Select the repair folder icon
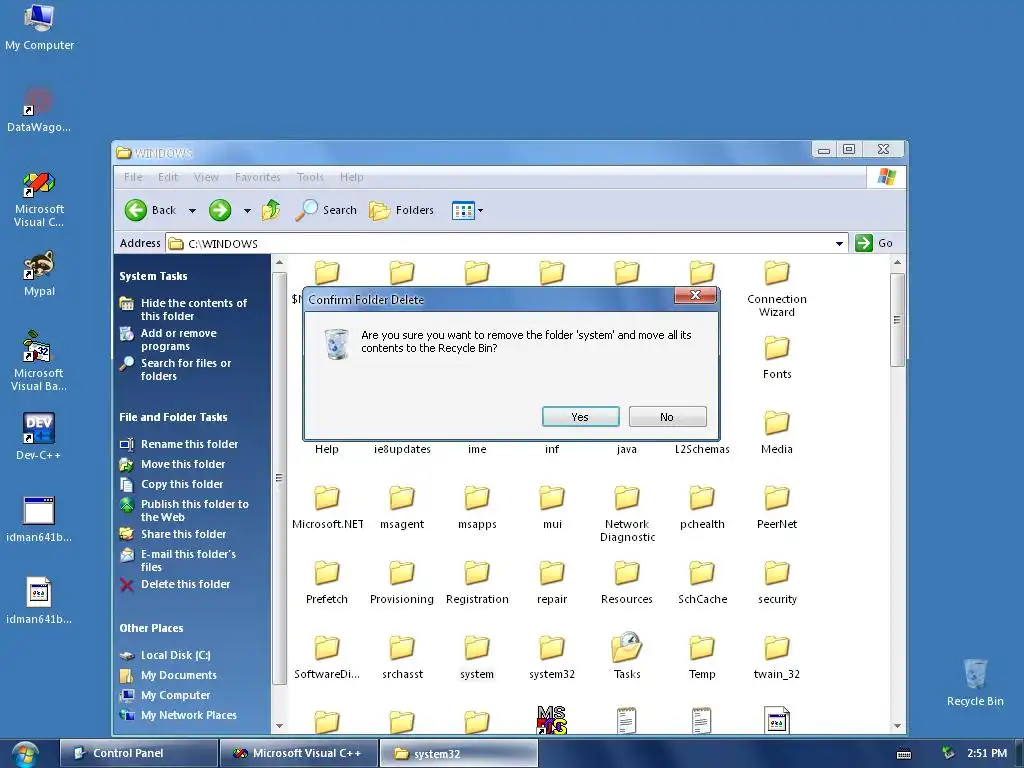1024x768 pixels. point(552,573)
